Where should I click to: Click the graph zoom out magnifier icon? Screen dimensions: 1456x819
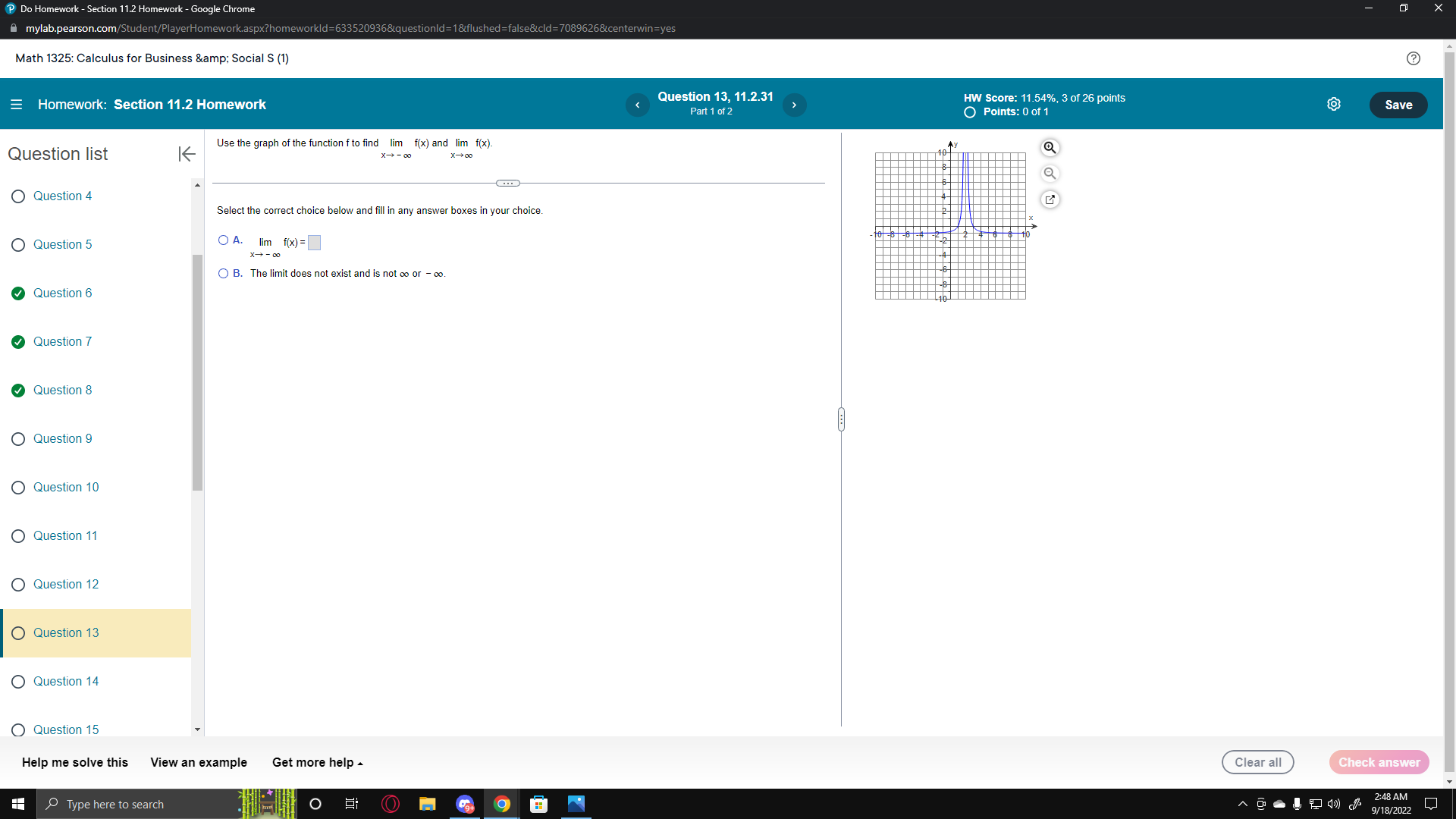pyautogui.click(x=1050, y=174)
